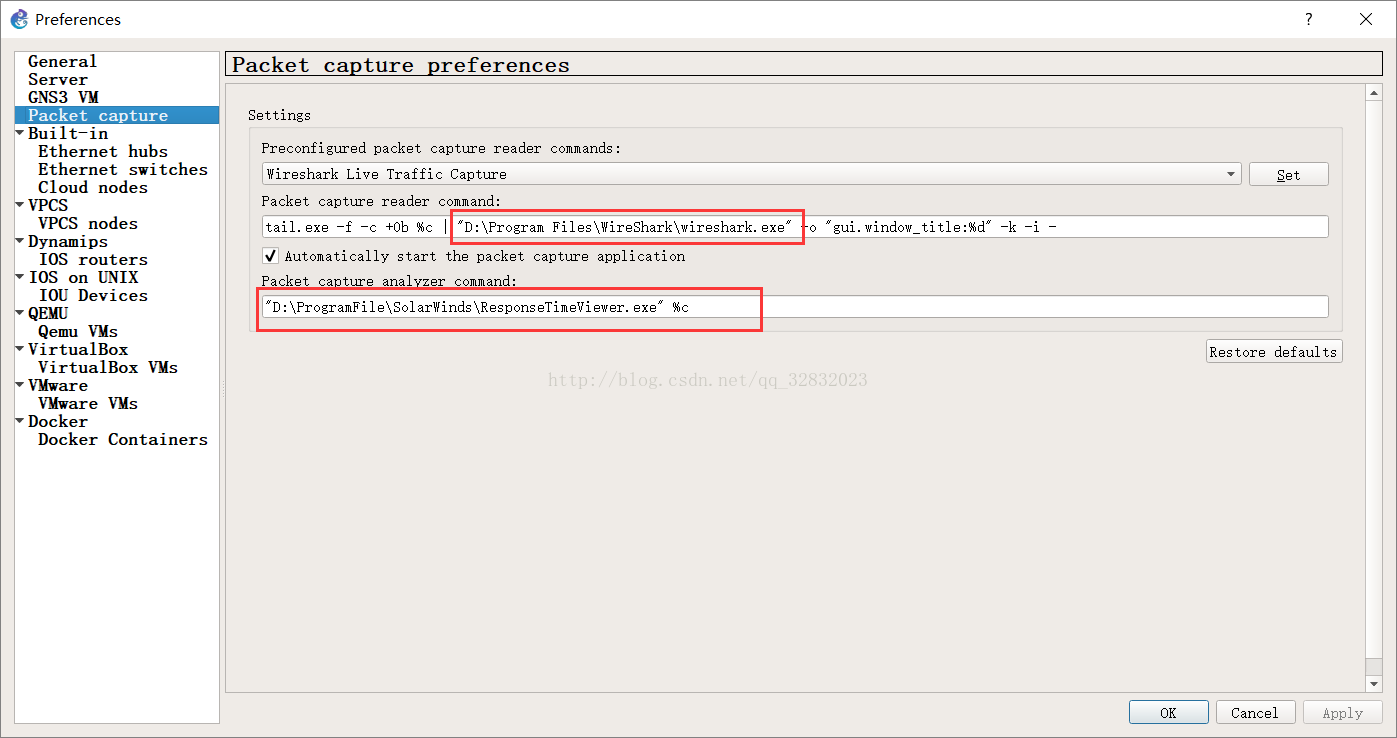Viewport: 1397px width, 738px height.
Task: Open Ethernet switches preferences
Action: [x=123, y=170]
